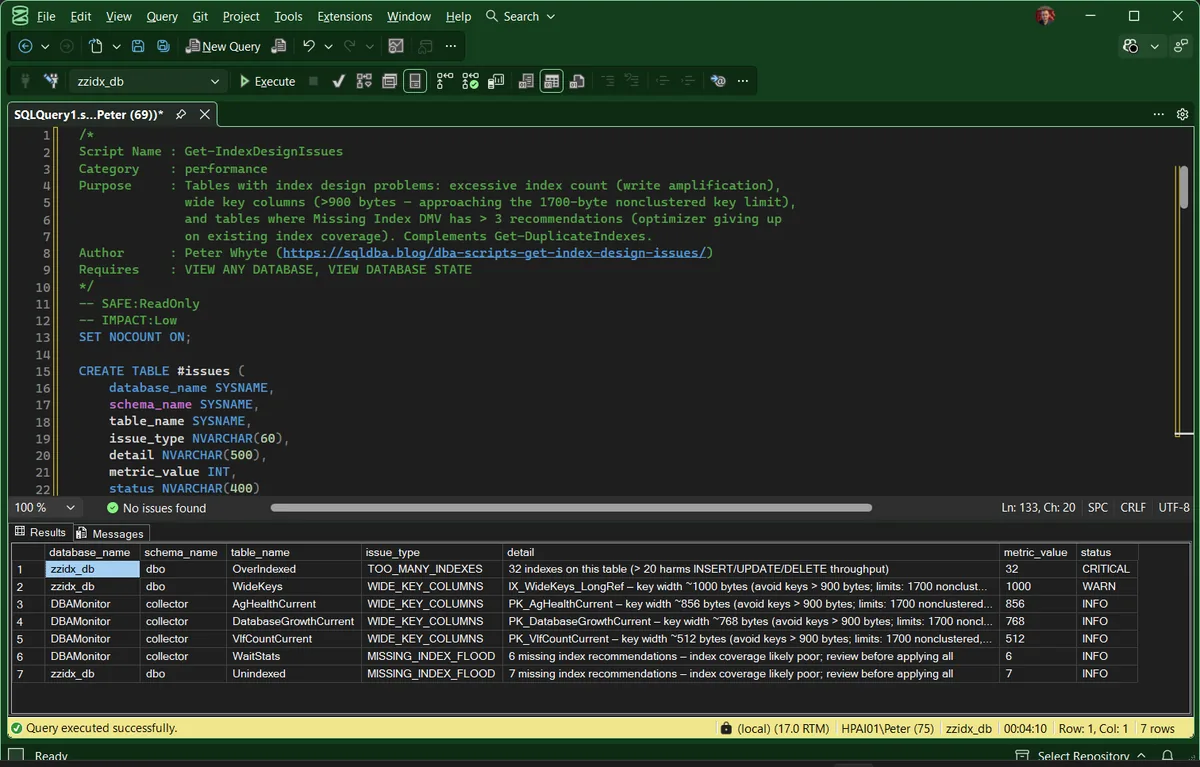Select the TOO_MANY_INDEXES issue_type cell
Screen dimensions: 1200x767
pyautogui.click(x=432, y=569)
